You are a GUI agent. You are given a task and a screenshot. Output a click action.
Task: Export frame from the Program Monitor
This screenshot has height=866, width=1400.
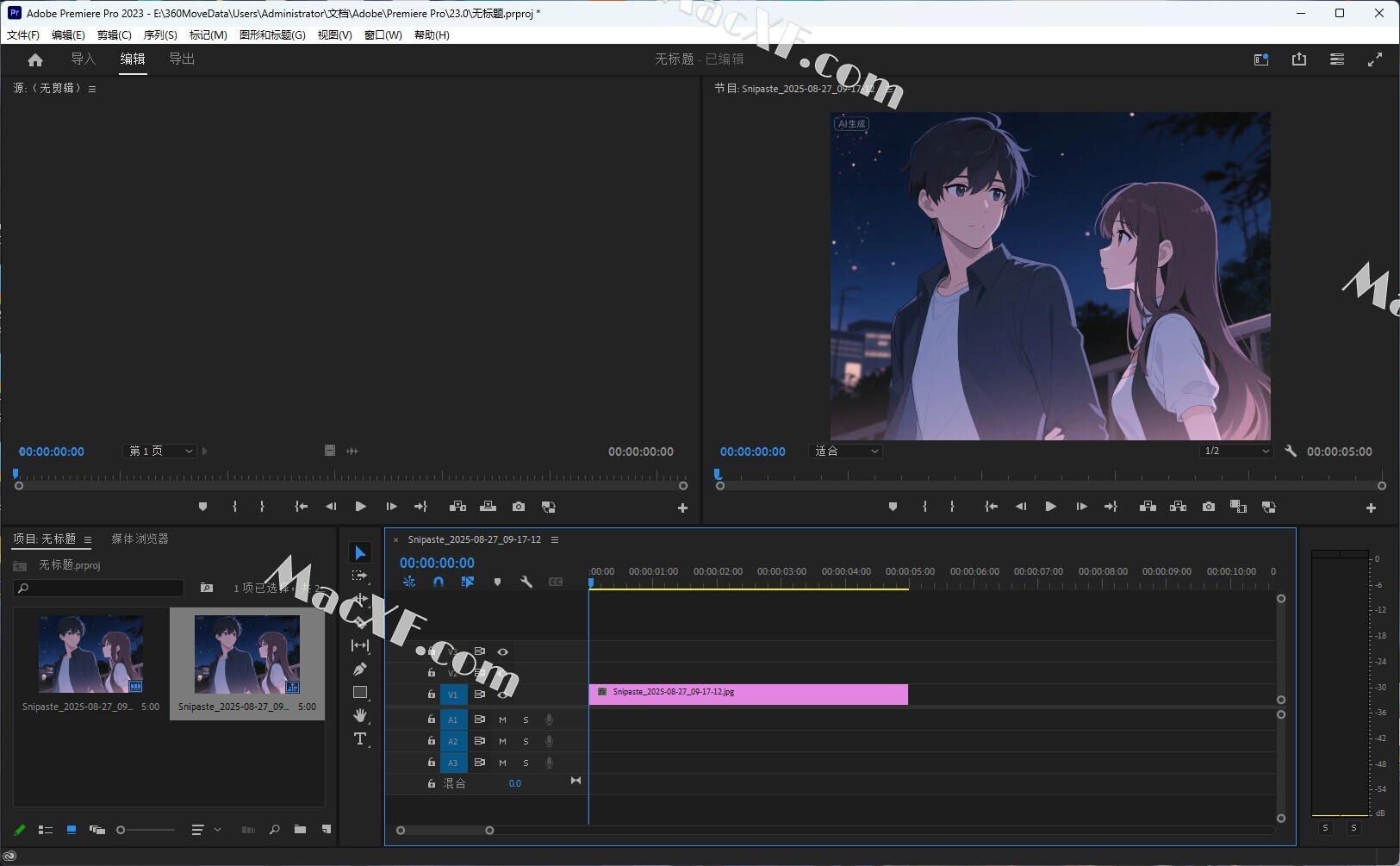pos(1209,507)
